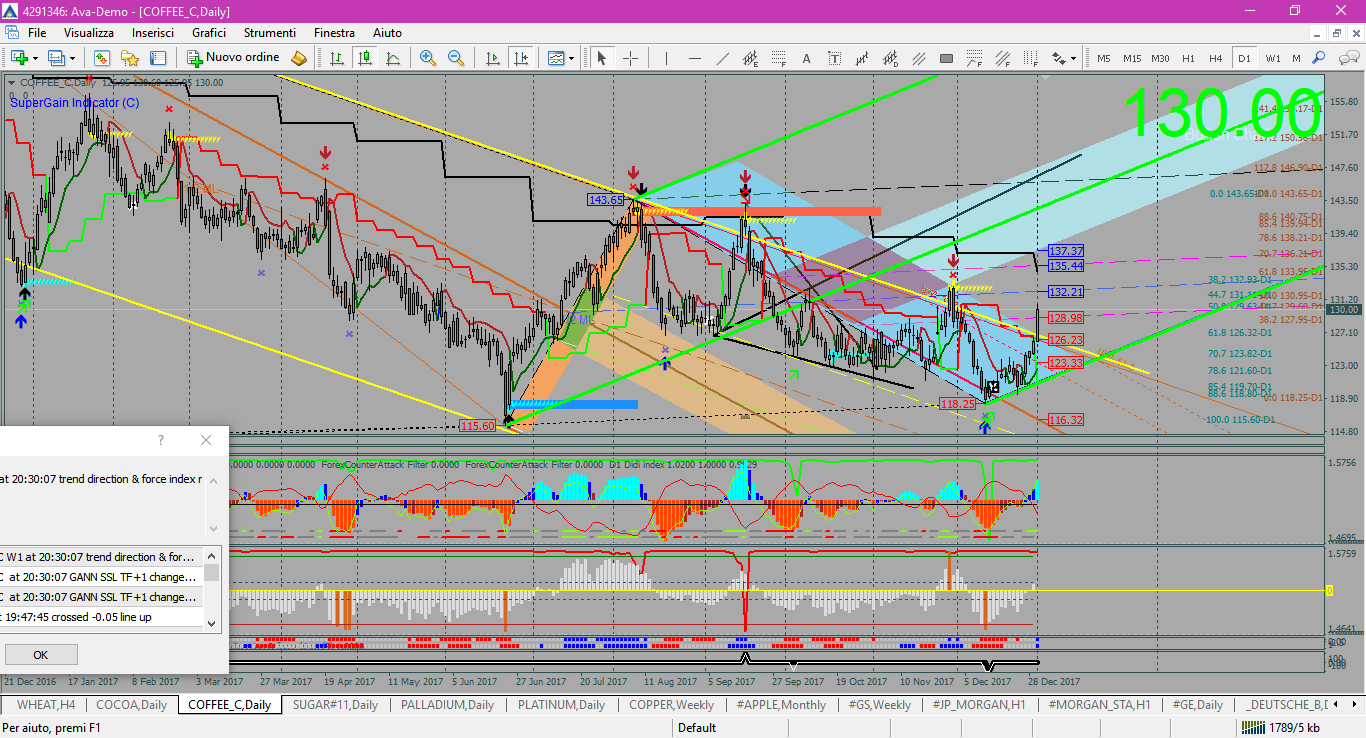The width and height of the screenshot is (1366, 738).
Task: Click the Nuovo ordine button
Action: (x=232, y=58)
